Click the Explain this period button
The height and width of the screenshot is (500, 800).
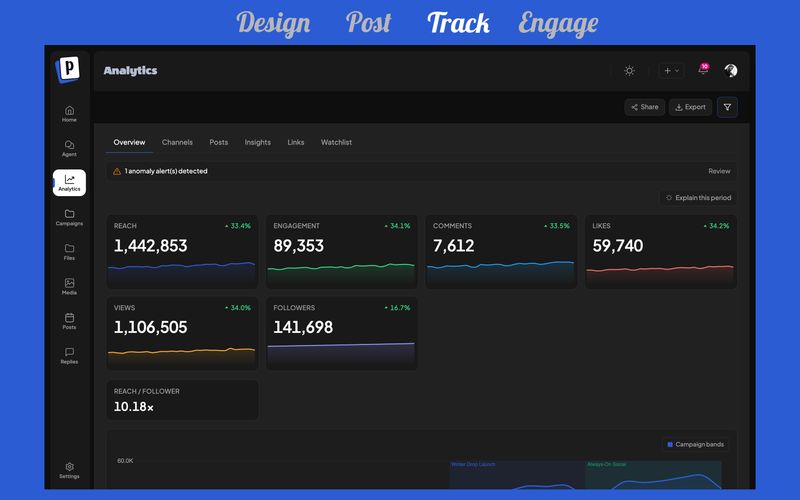point(698,198)
